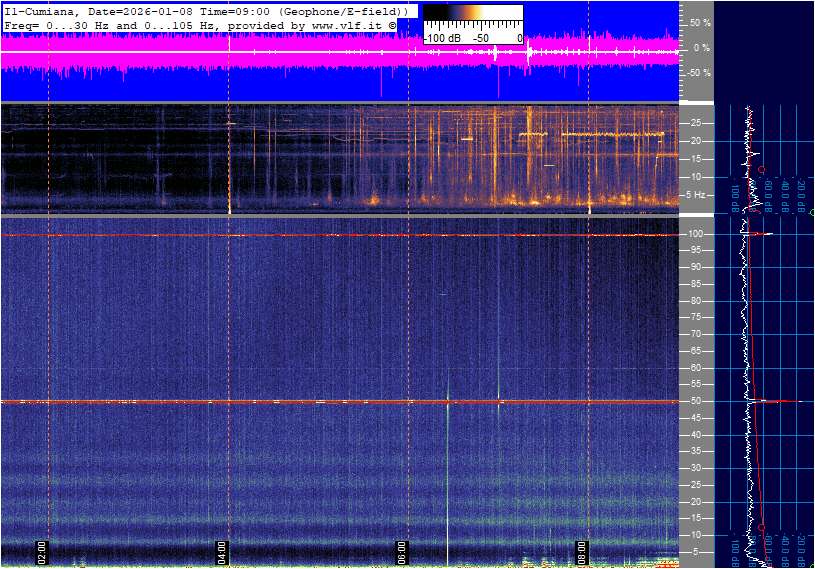Click the 75 Hz tick on lower axis
Image resolution: width=815 pixels, height=569 pixels.
pos(697,317)
